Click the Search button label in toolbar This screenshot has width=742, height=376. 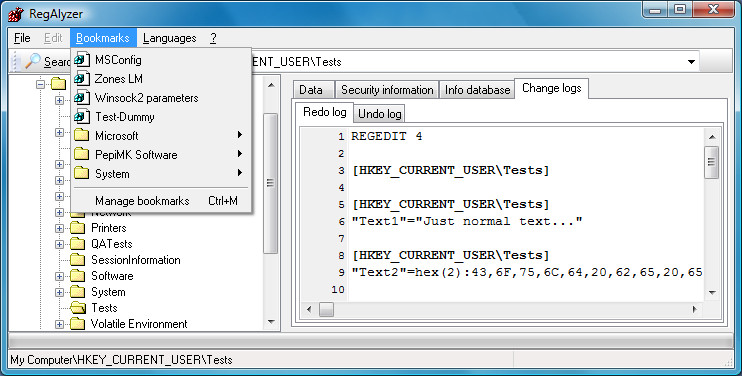point(57,62)
